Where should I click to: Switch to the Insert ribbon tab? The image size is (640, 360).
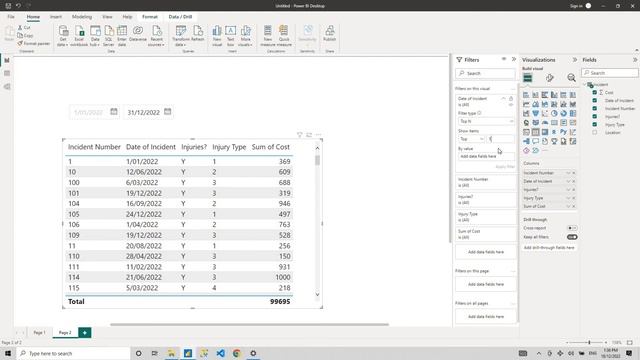(56, 17)
